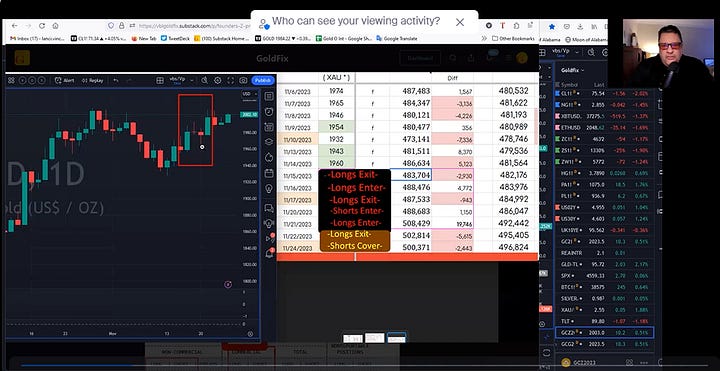Open the calendar sidebar icon

point(269,173)
